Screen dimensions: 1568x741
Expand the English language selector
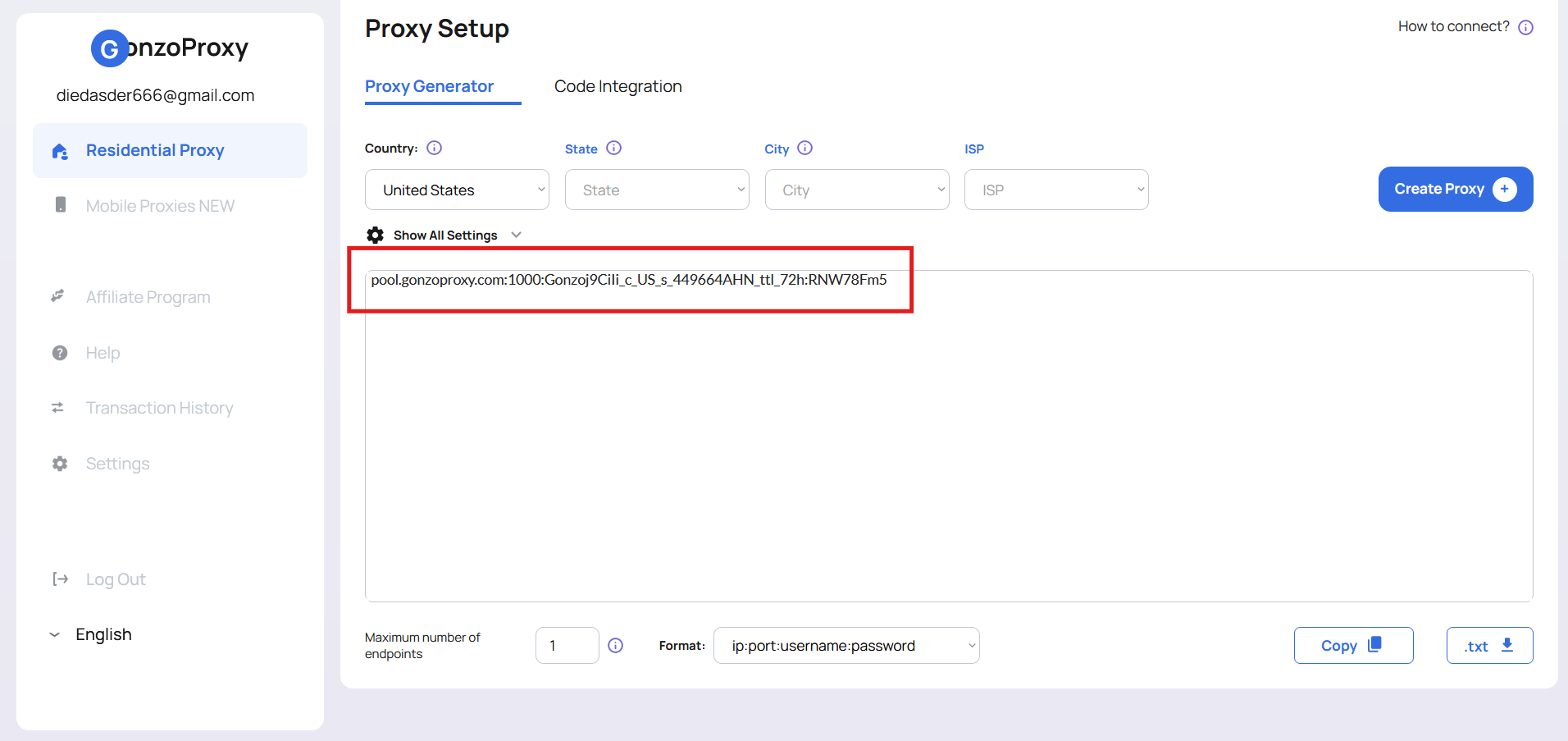[x=92, y=634]
